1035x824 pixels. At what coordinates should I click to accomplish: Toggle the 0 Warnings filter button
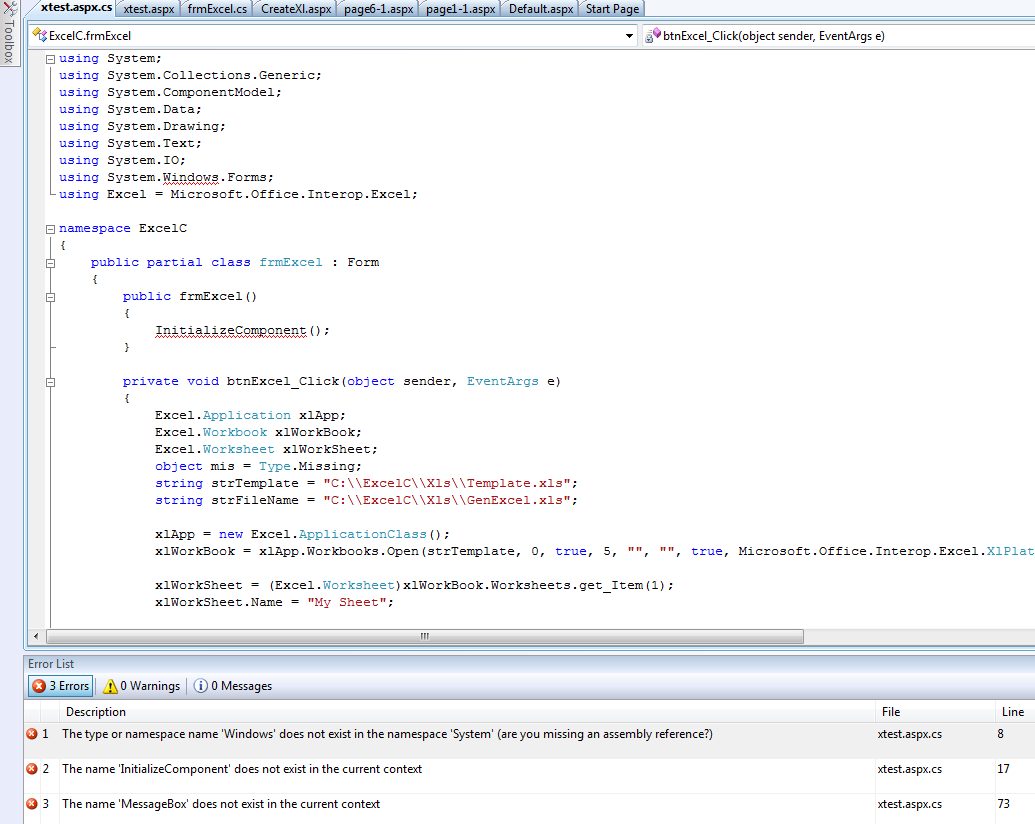coord(141,686)
